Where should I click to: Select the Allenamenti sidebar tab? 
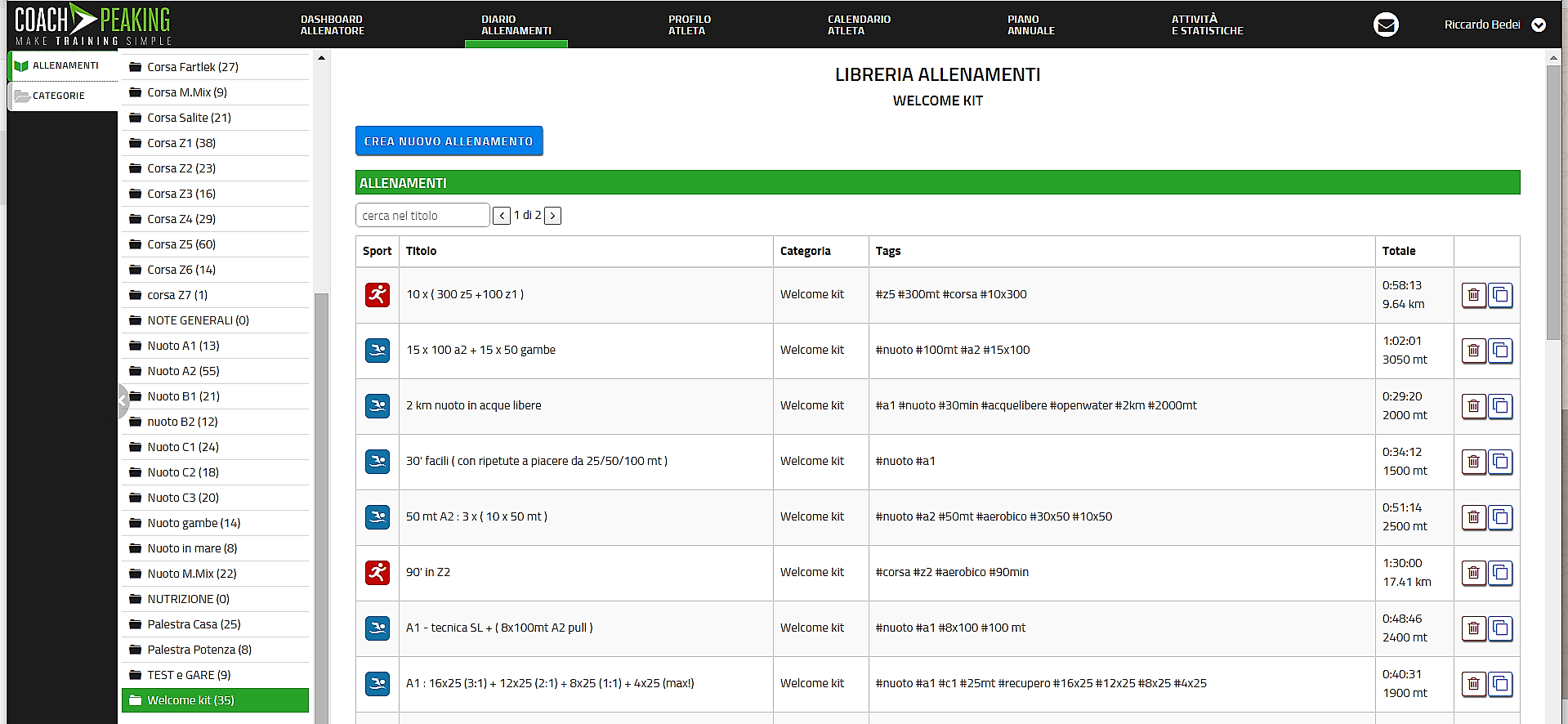click(64, 65)
